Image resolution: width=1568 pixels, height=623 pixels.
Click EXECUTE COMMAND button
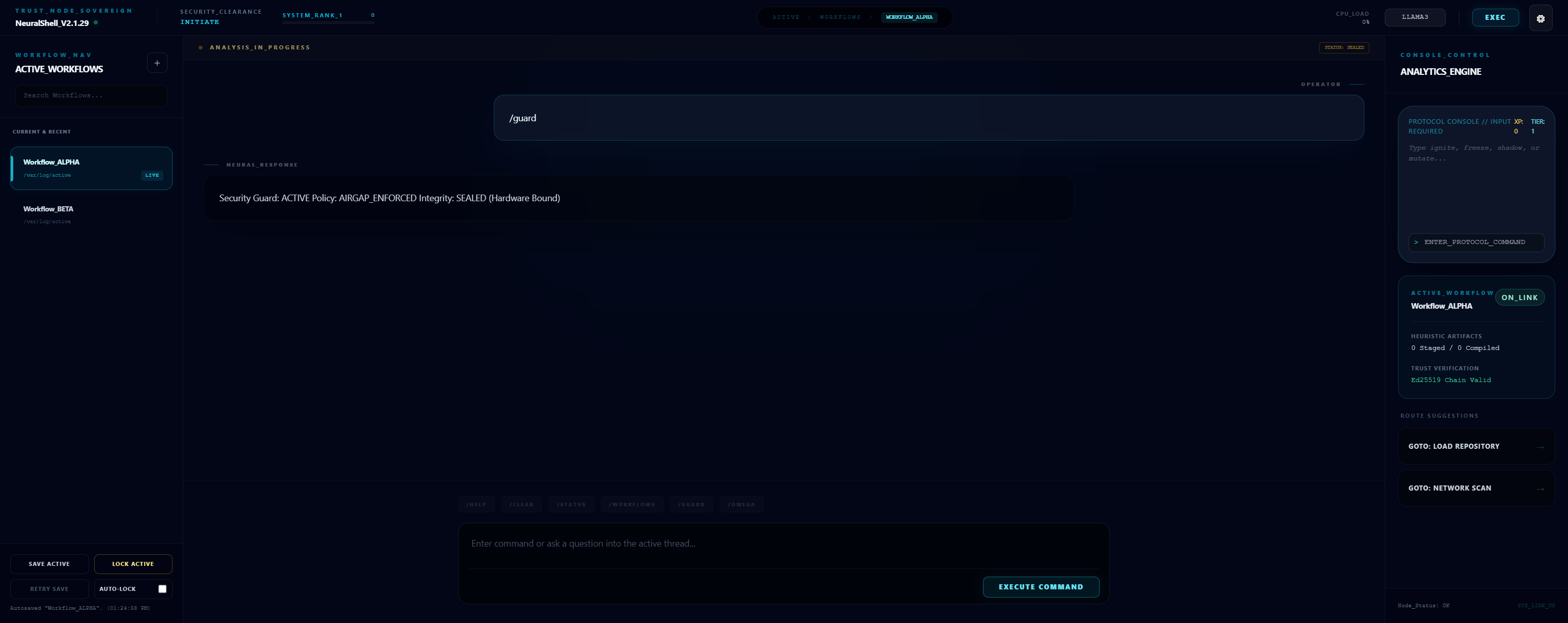tap(1041, 587)
